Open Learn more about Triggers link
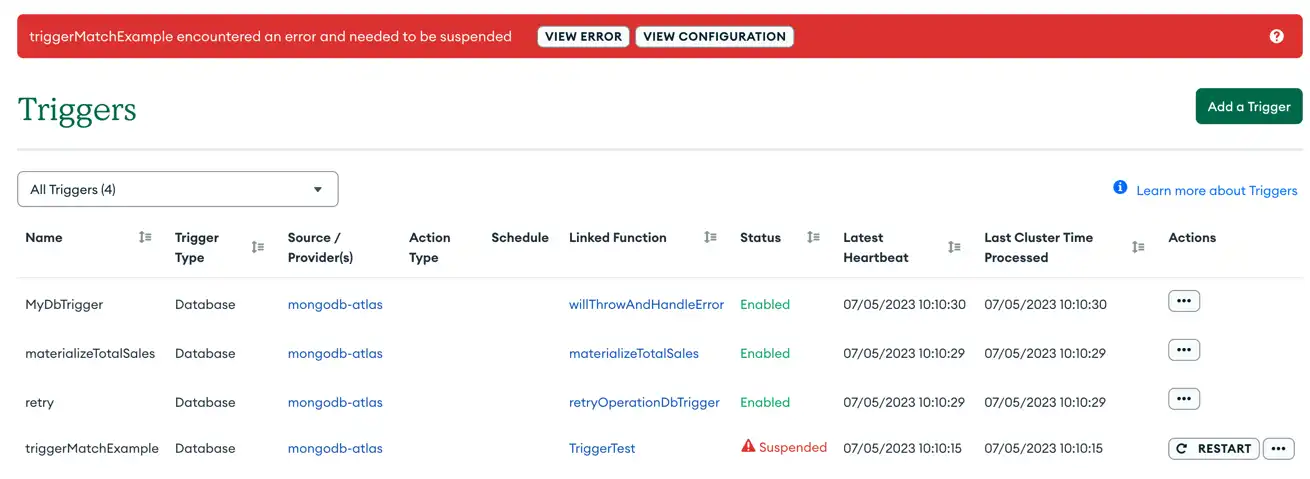 coord(1216,190)
